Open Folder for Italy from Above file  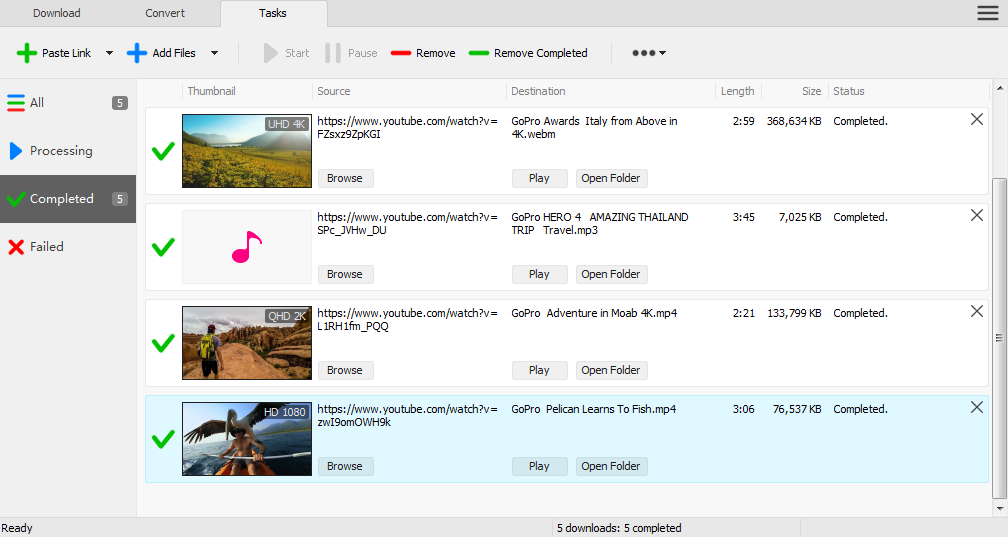pyautogui.click(x=611, y=178)
